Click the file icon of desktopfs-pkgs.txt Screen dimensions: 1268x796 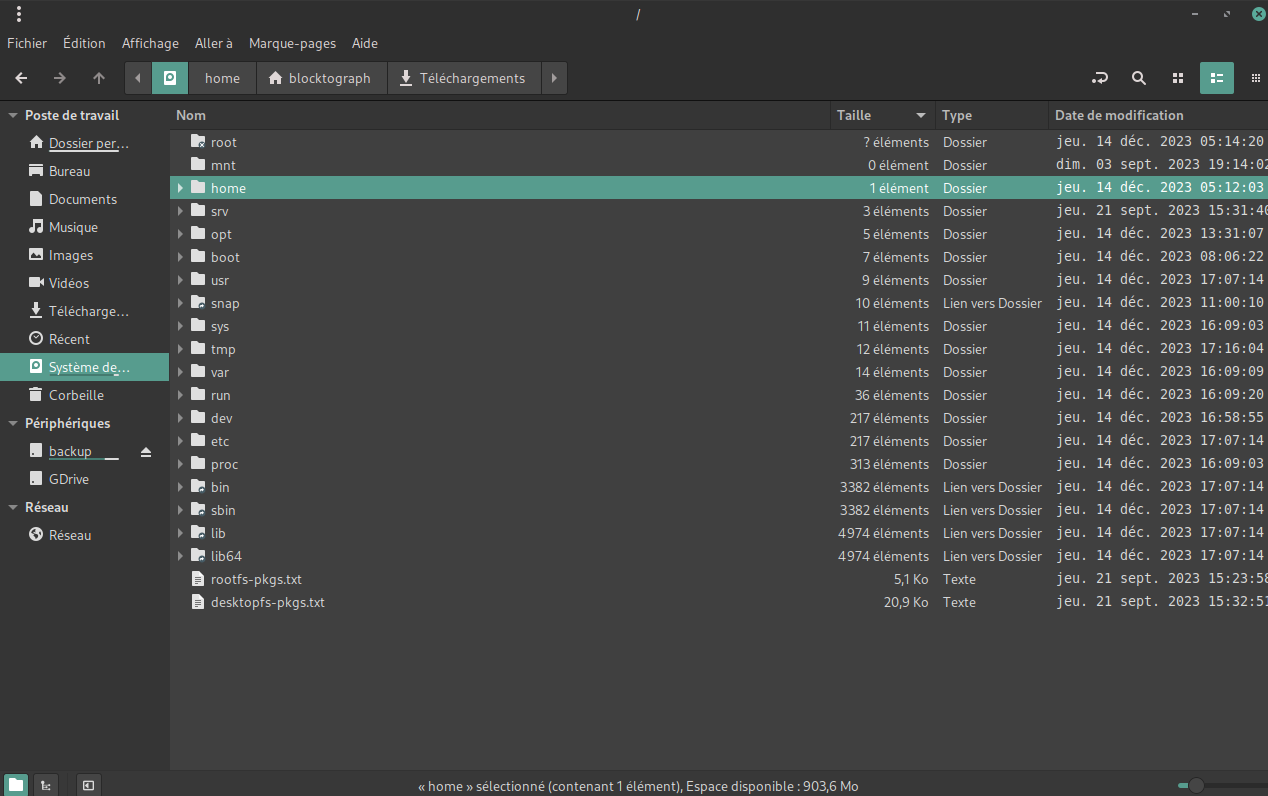(x=198, y=602)
